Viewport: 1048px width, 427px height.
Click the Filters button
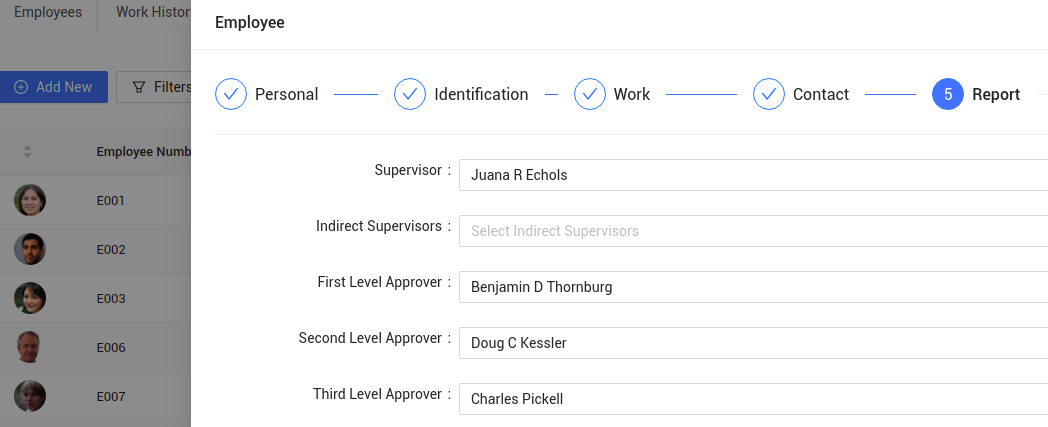tap(154, 87)
